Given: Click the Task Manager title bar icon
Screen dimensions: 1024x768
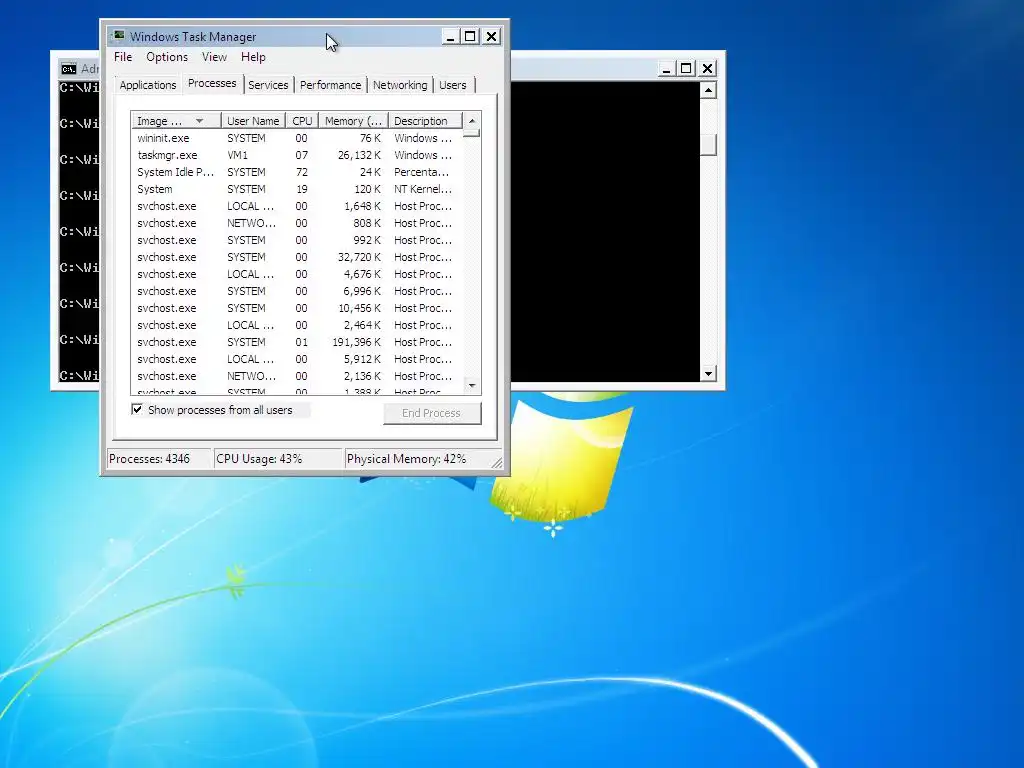Looking at the screenshot, I should (x=119, y=35).
